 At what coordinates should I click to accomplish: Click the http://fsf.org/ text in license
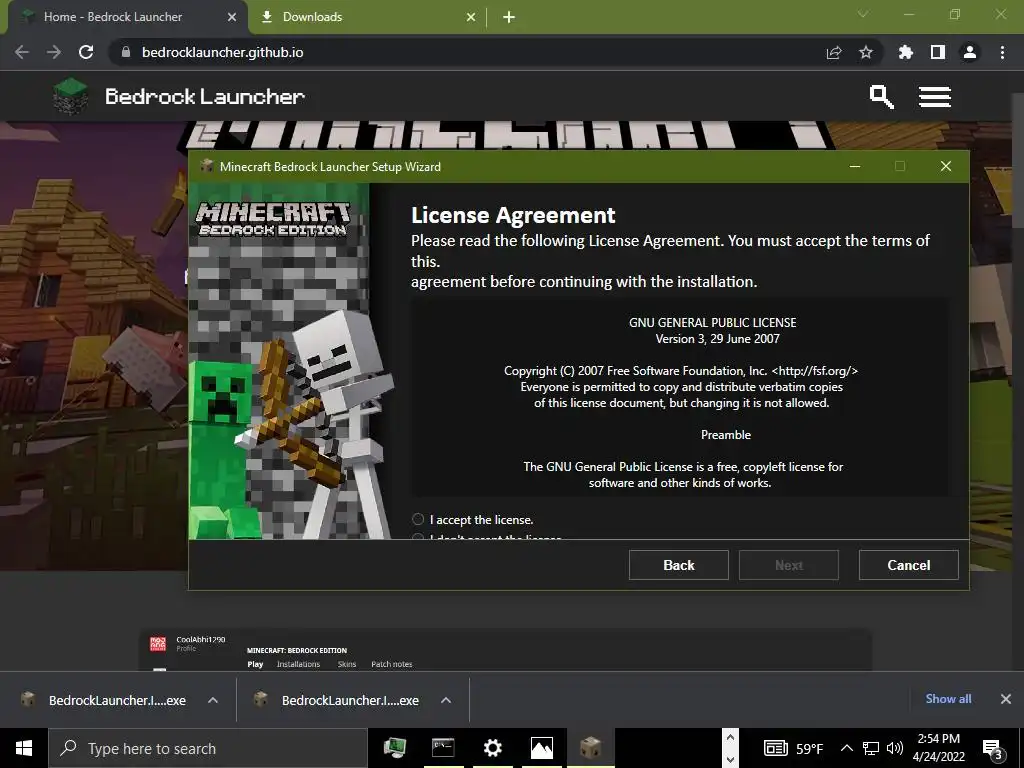point(814,371)
